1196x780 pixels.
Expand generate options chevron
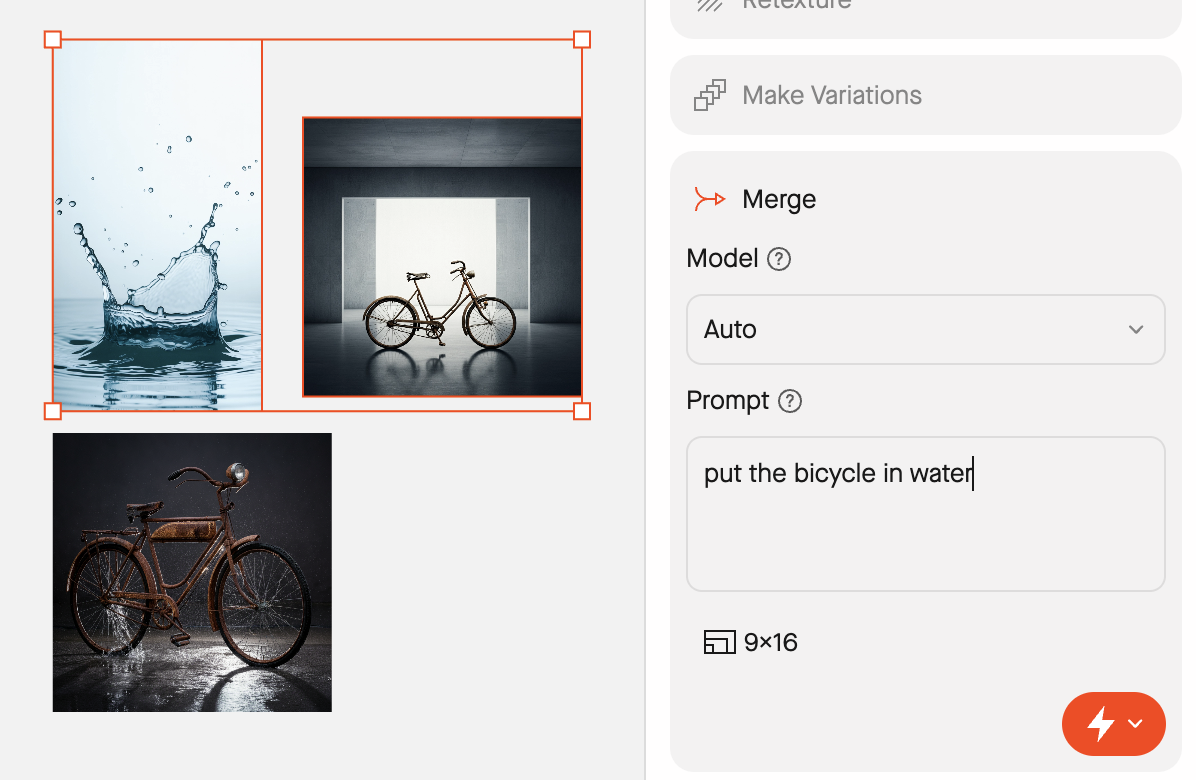point(1136,724)
